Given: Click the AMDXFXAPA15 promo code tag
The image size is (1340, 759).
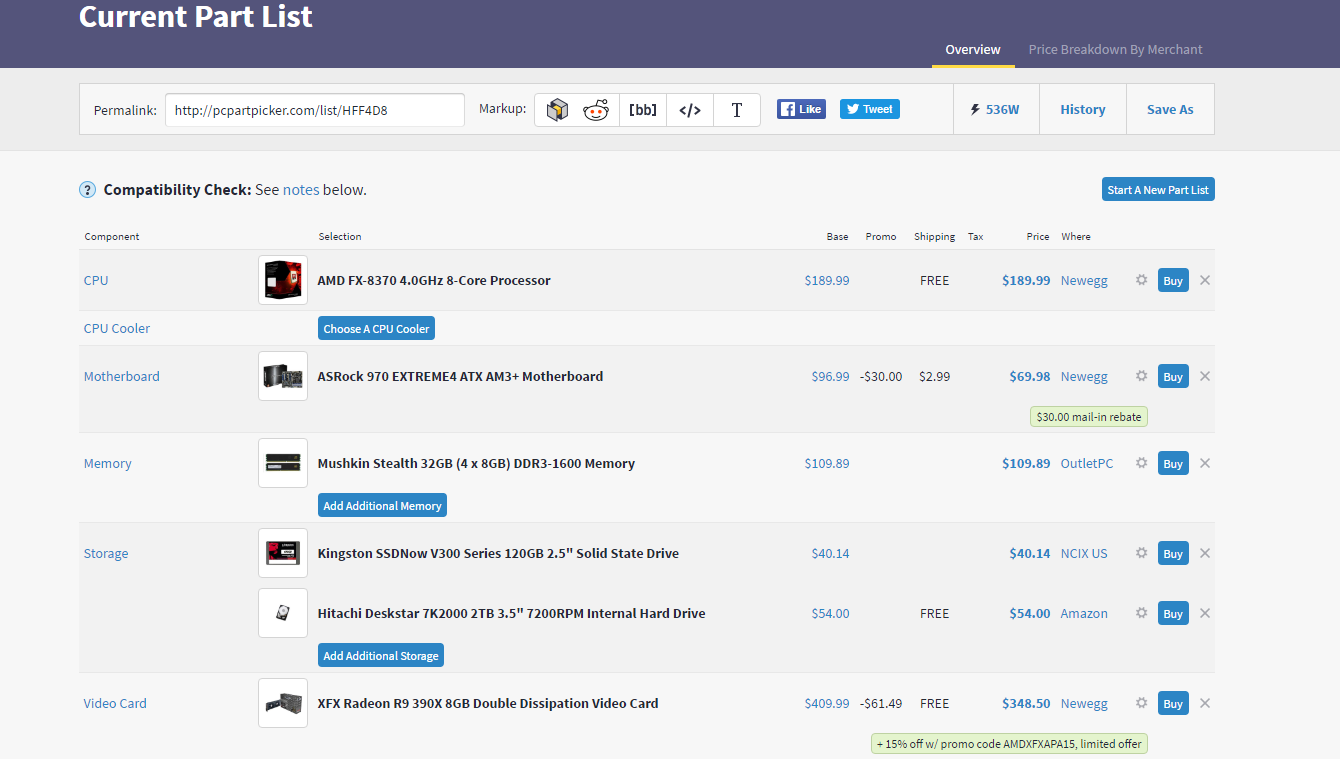Looking at the screenshot, I should (1009, 744).
